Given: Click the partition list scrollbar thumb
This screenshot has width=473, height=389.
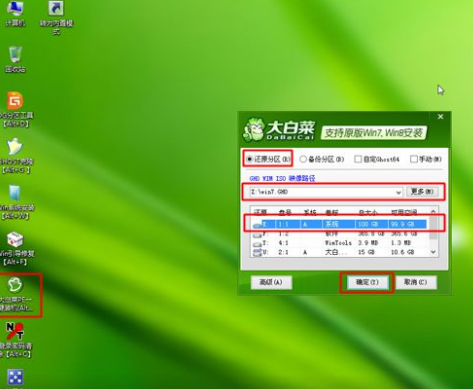Looking at the screenshot, I should pos(433,227).
